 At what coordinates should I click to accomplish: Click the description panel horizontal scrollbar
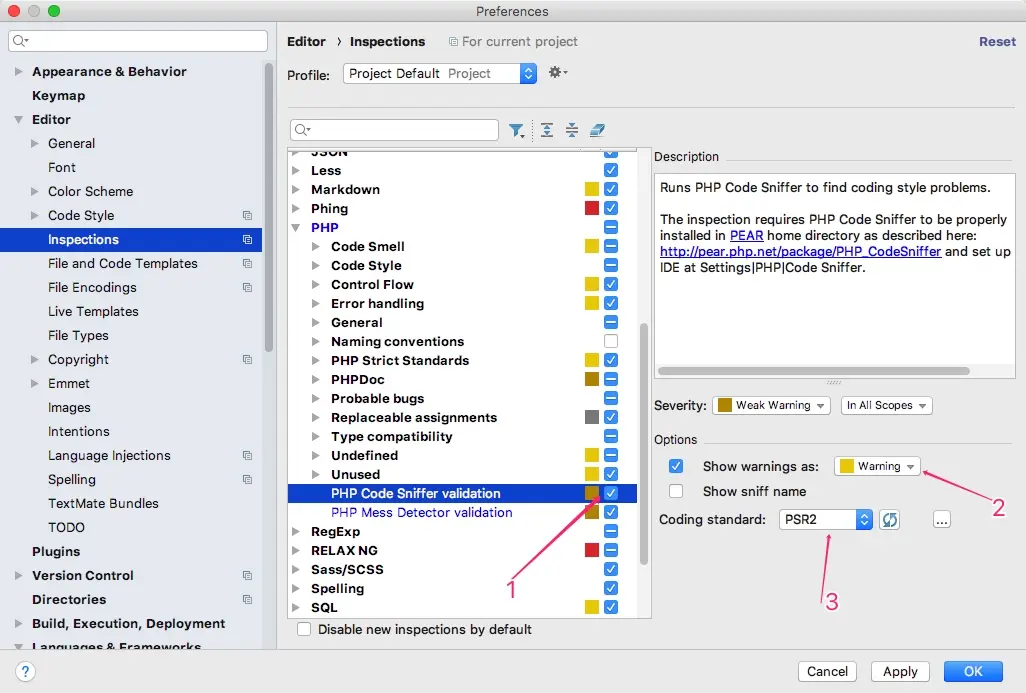click(x=813, y=371)
